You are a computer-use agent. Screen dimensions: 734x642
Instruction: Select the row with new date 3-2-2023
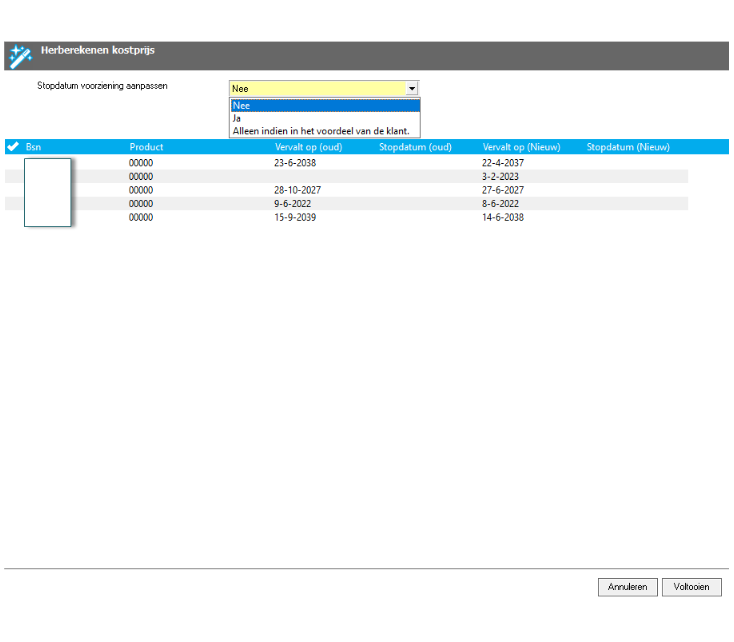pos(500,176)
